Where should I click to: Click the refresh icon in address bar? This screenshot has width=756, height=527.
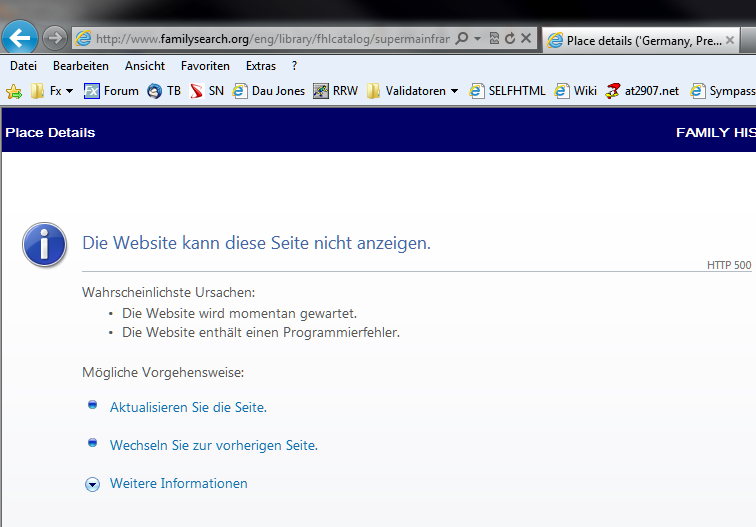(510, 39)
